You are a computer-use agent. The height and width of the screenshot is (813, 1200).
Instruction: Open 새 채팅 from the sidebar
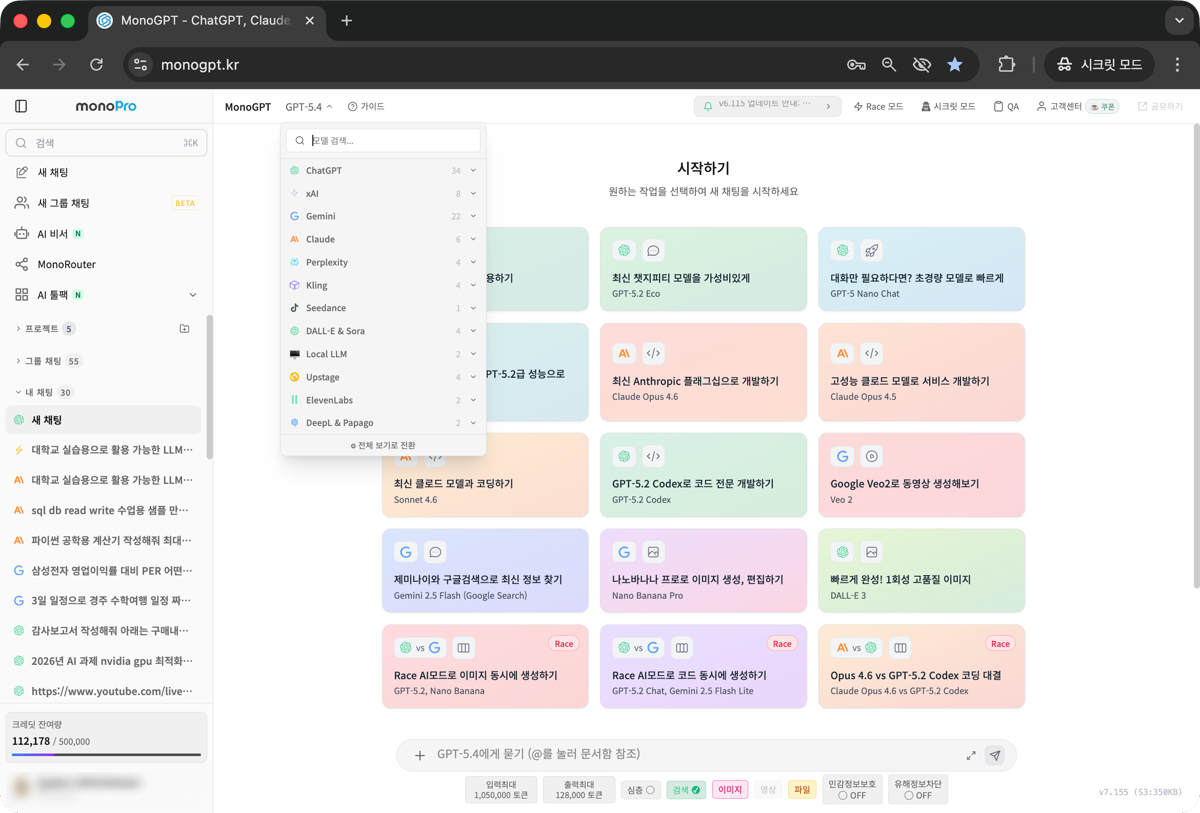click(104, 172)
